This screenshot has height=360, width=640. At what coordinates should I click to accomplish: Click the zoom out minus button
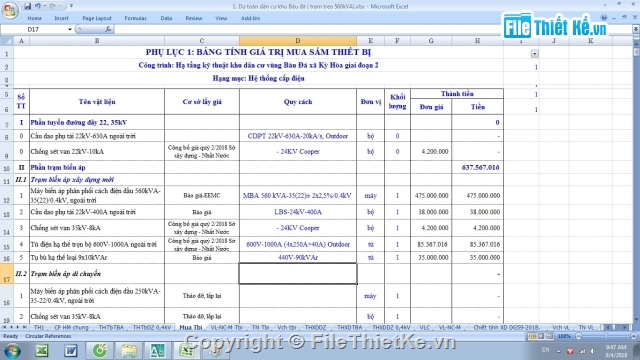tap(578, 336)
